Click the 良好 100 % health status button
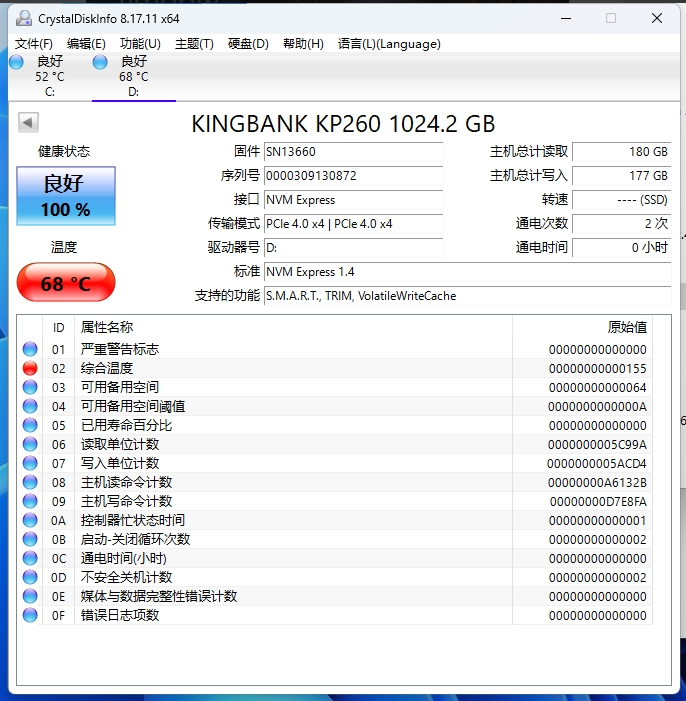 (x=66, y=196)
